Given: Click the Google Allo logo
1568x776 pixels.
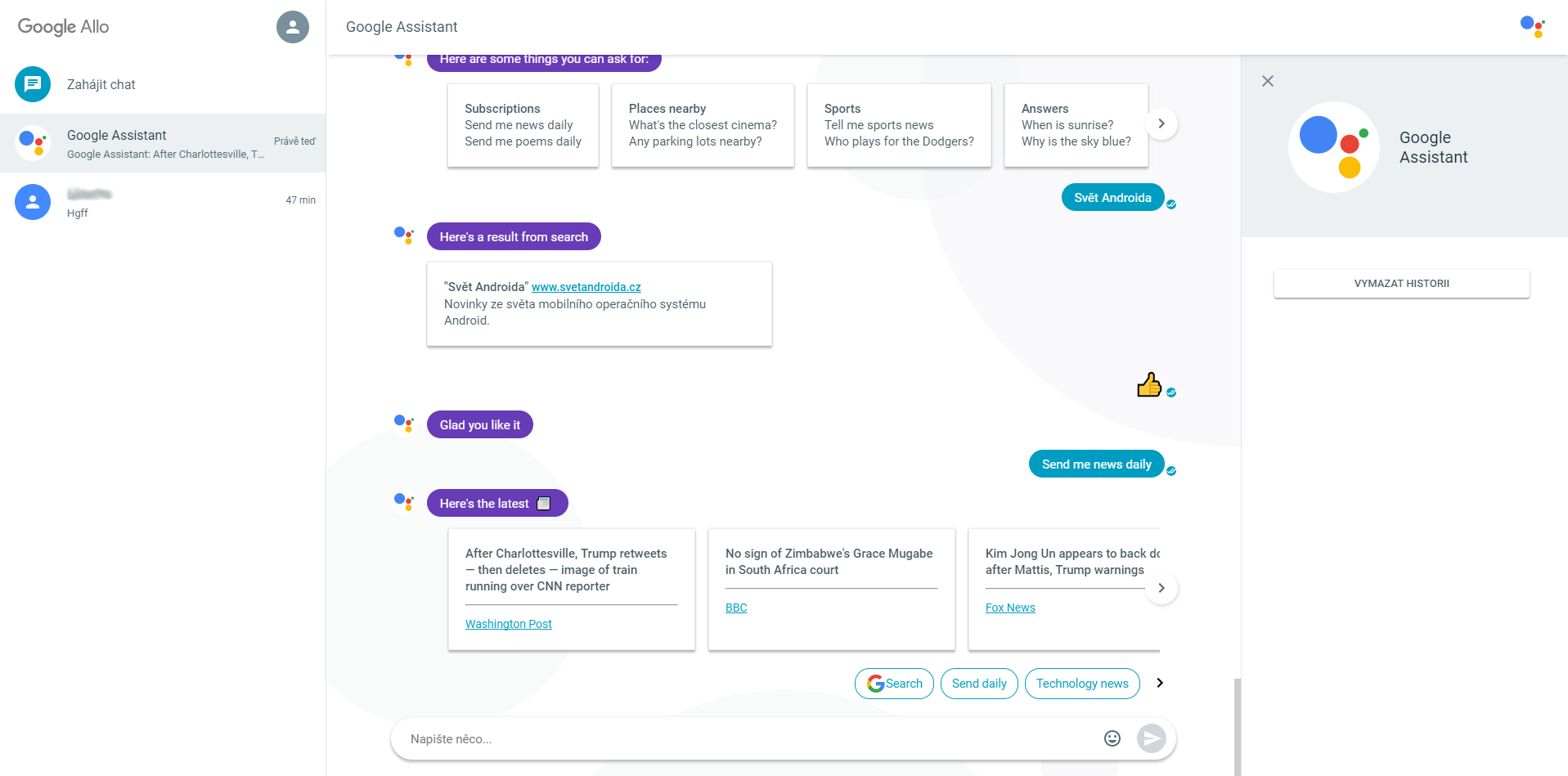Looking at the screenshot, I should point(64,26).
